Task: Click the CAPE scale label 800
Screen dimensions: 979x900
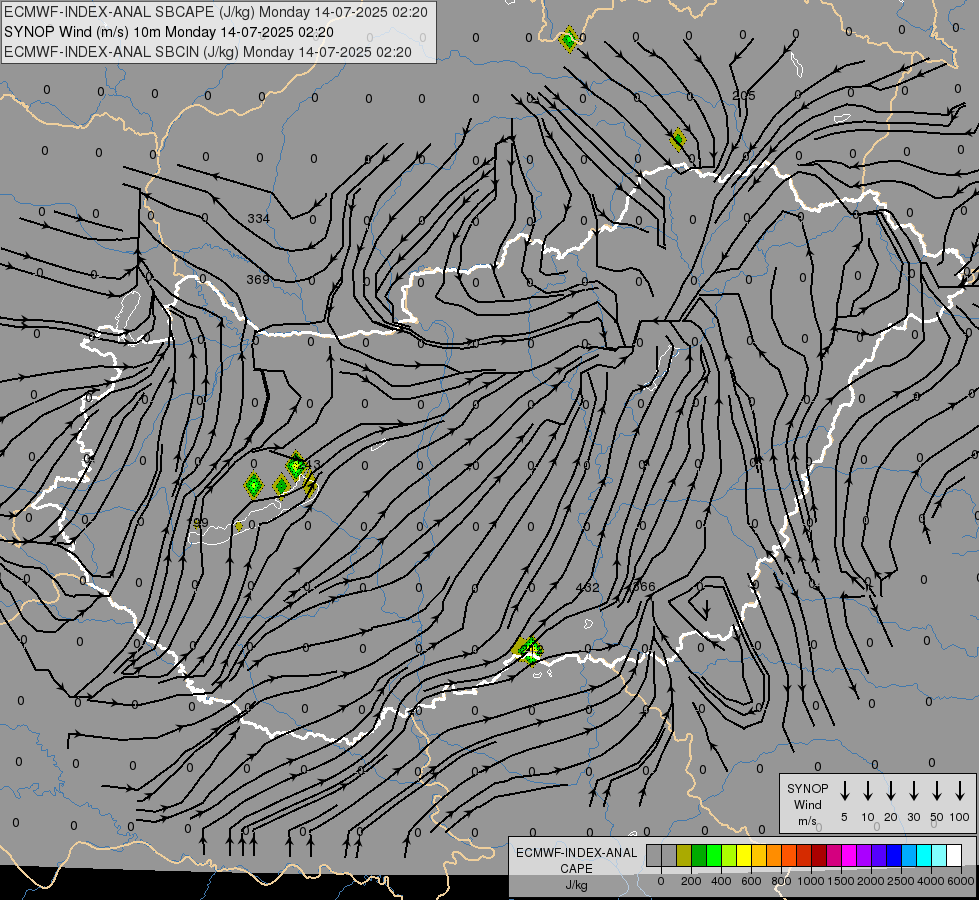Action: coord(781,881)
